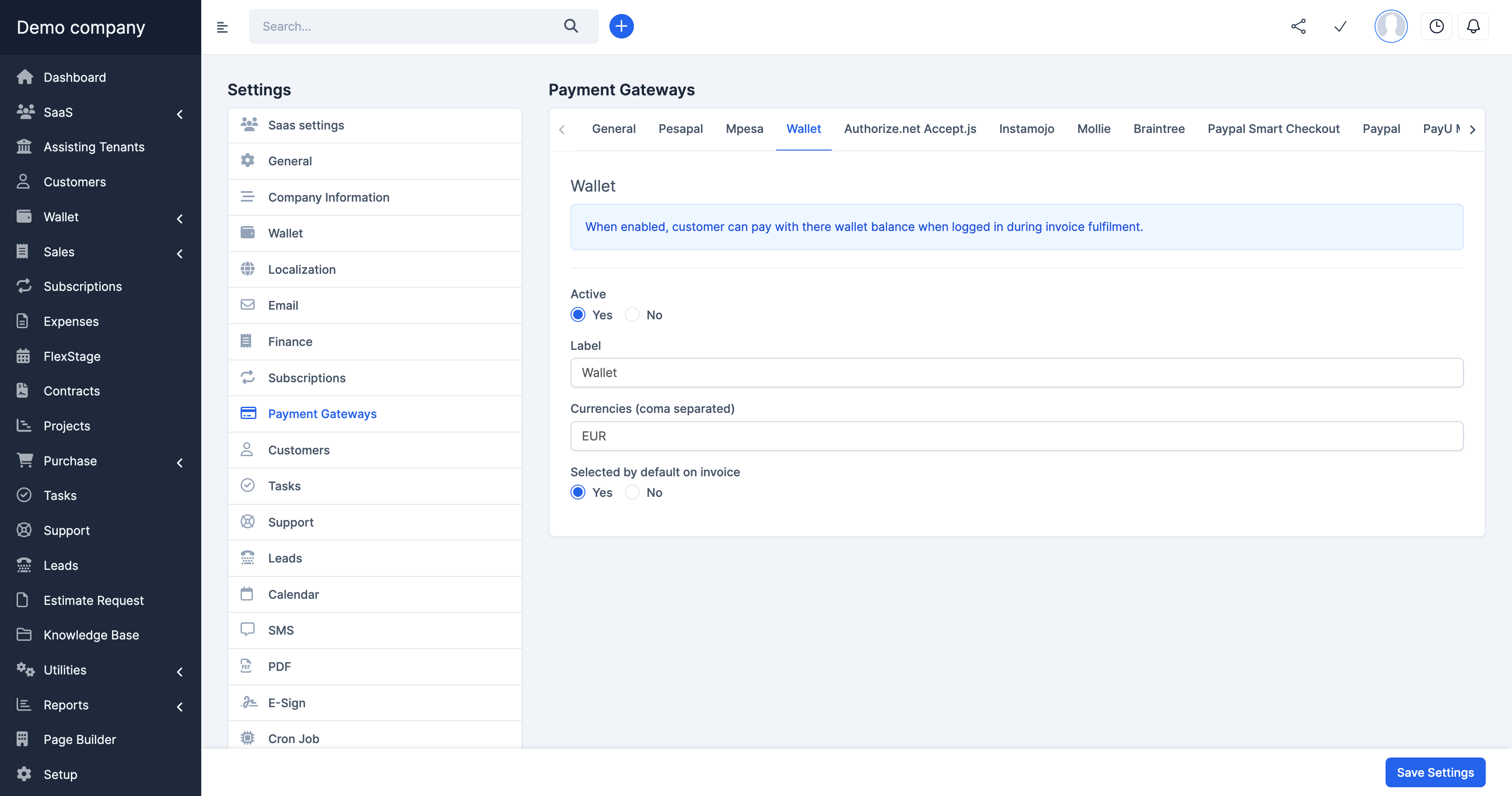Open the Braintree gateway tab

(x=1158, y=129)
